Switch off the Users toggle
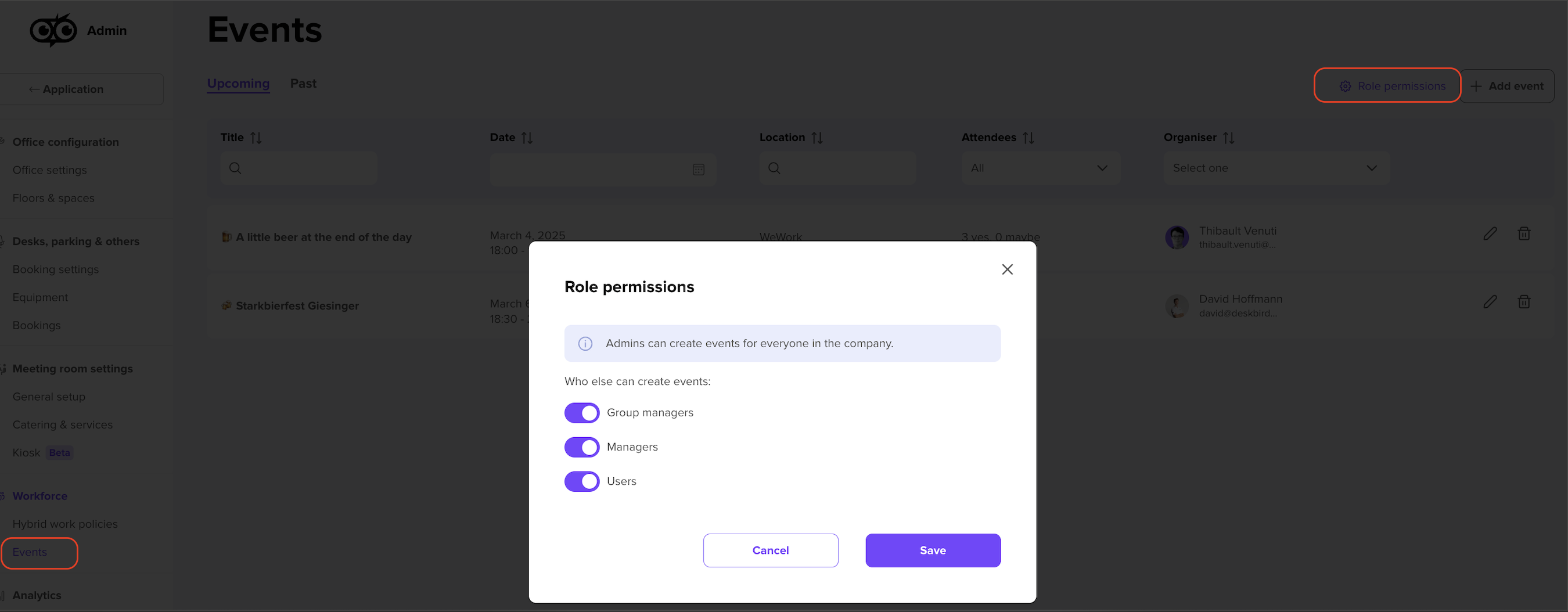1568x612 pixels. point(581,481)
